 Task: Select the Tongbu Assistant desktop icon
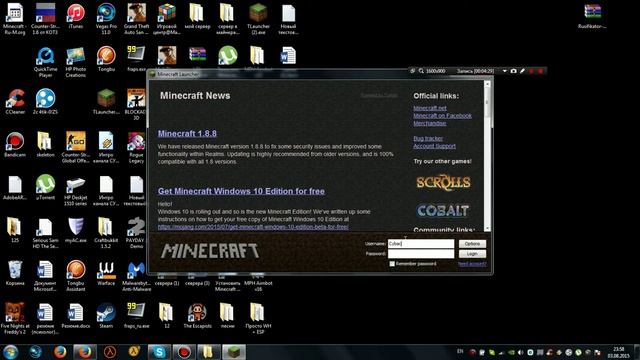pos(76,276)
